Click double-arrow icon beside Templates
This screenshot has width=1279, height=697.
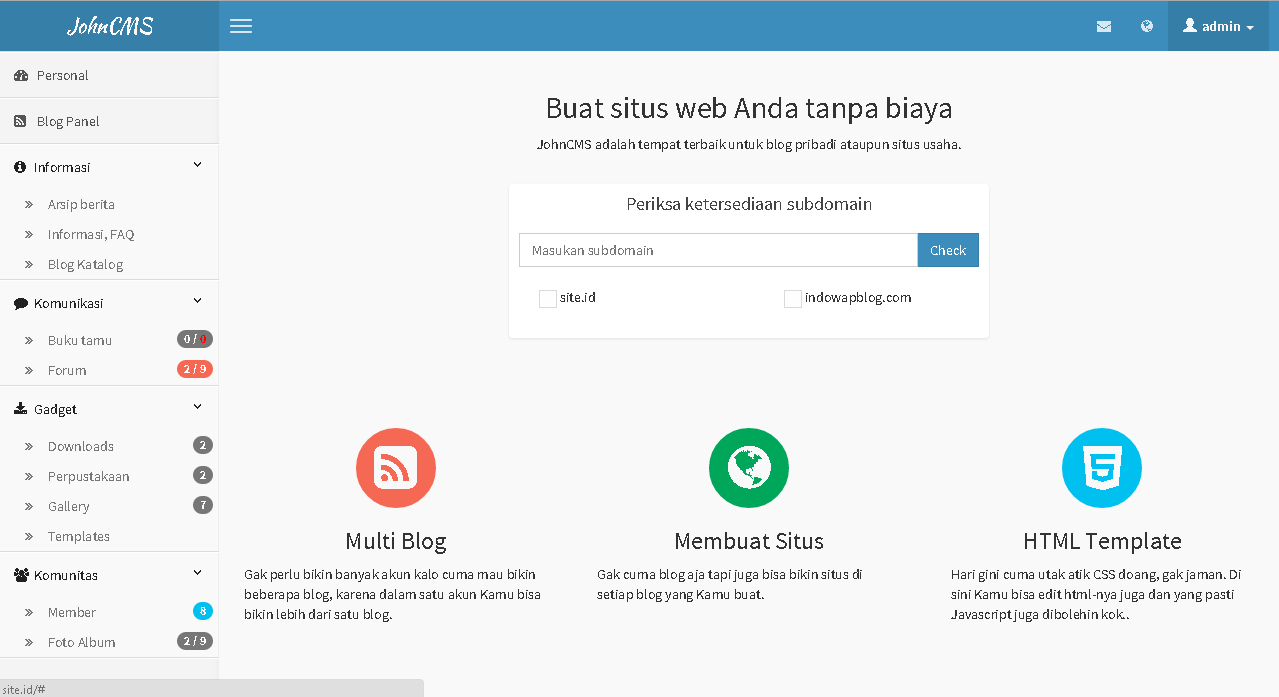point(29,536)
